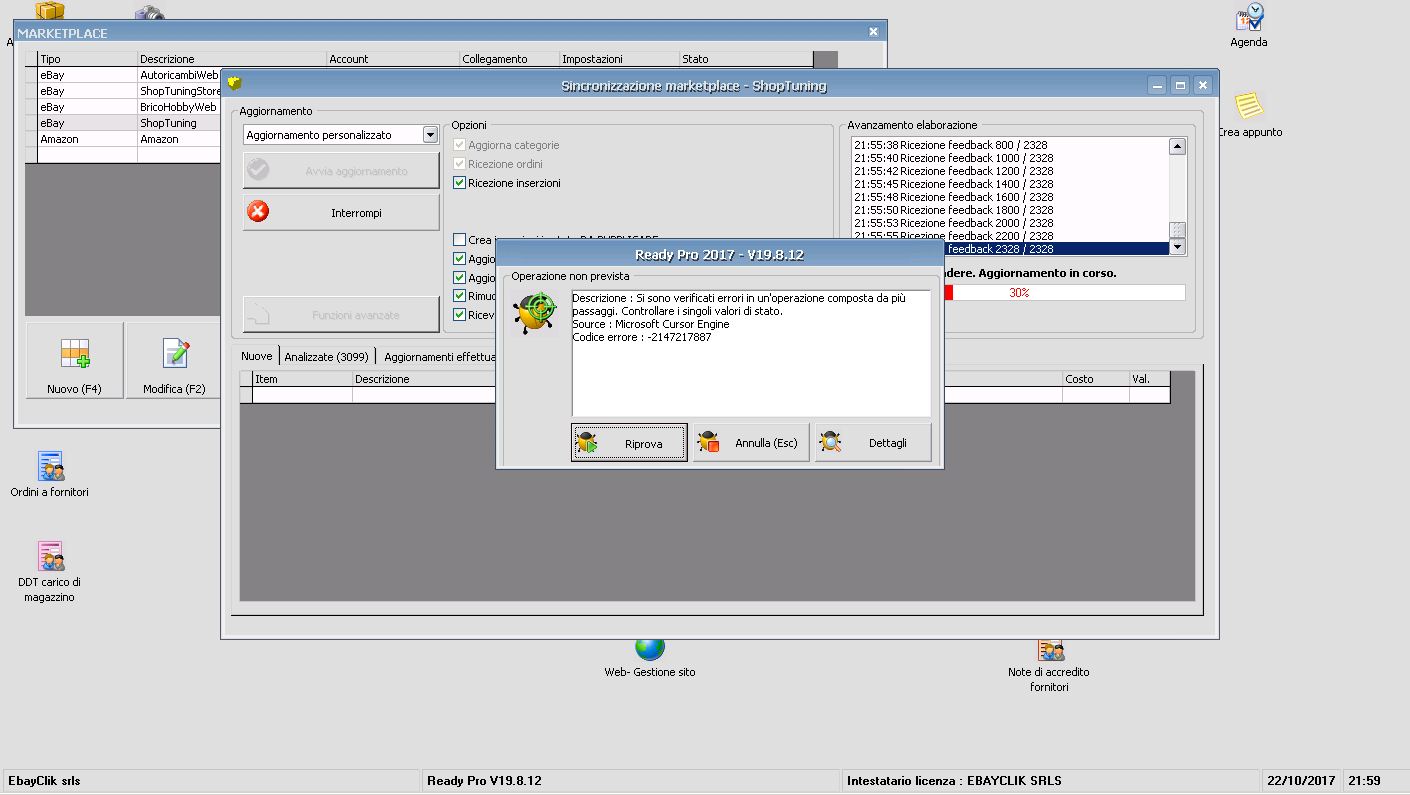This screenshot has width=1410, height=795.
Task: Click the Val. column header
Action: [1149, 379]
